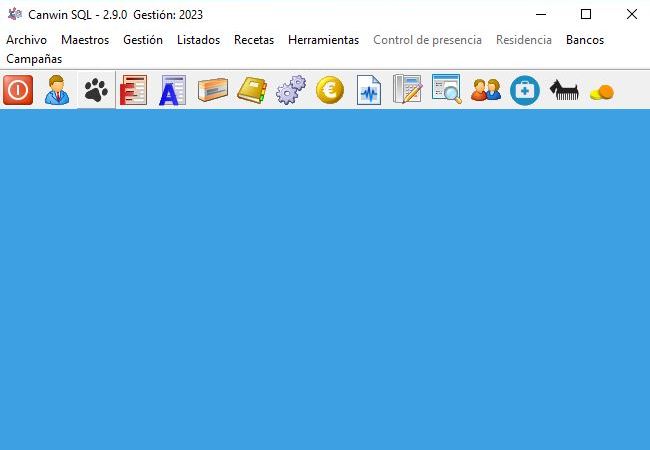
Task: Click the Canwin app icon in title bar
Action: [x=15, y=14]
